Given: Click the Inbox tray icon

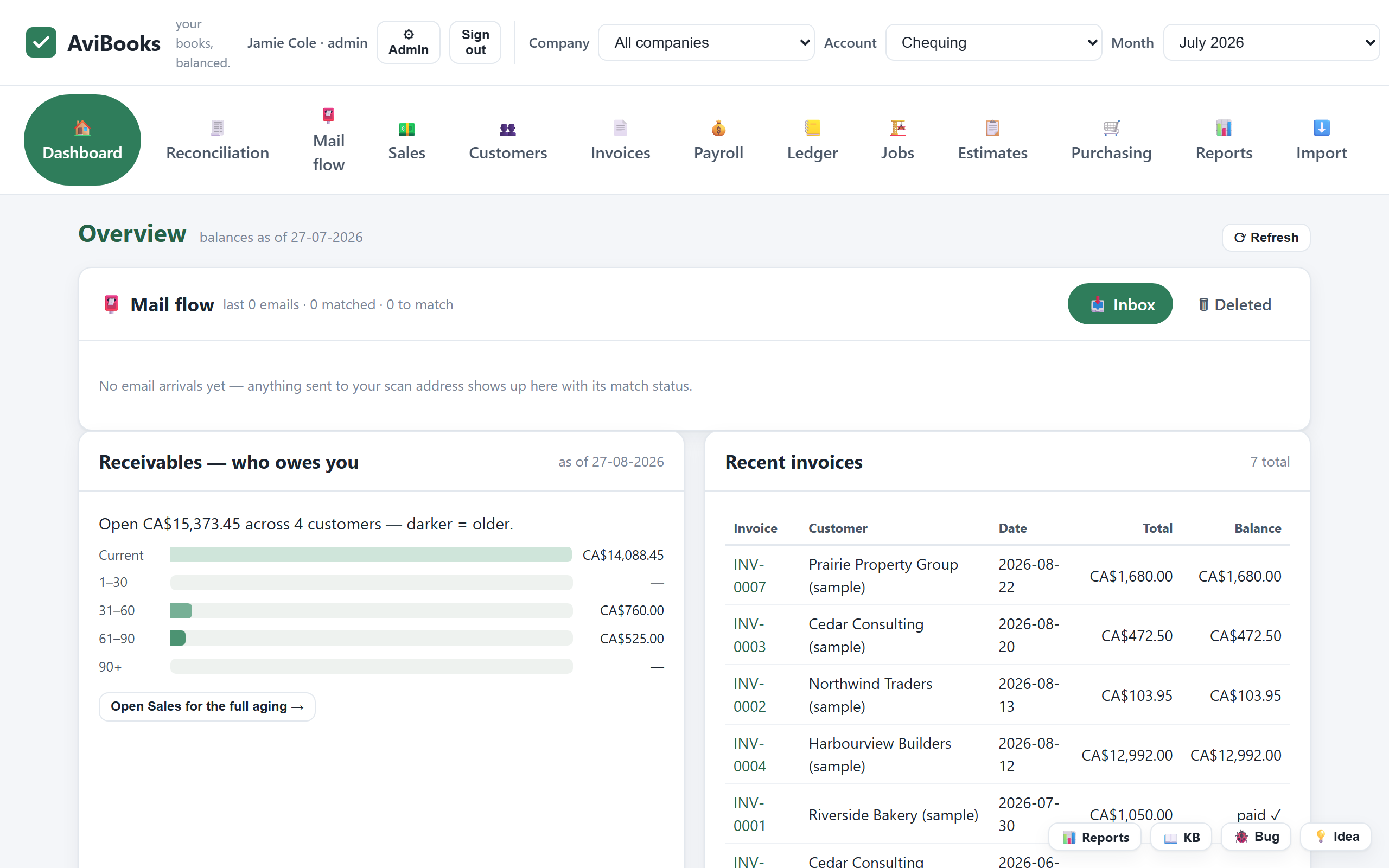Looking at the screenshot, I should [x=1098, y=304].
